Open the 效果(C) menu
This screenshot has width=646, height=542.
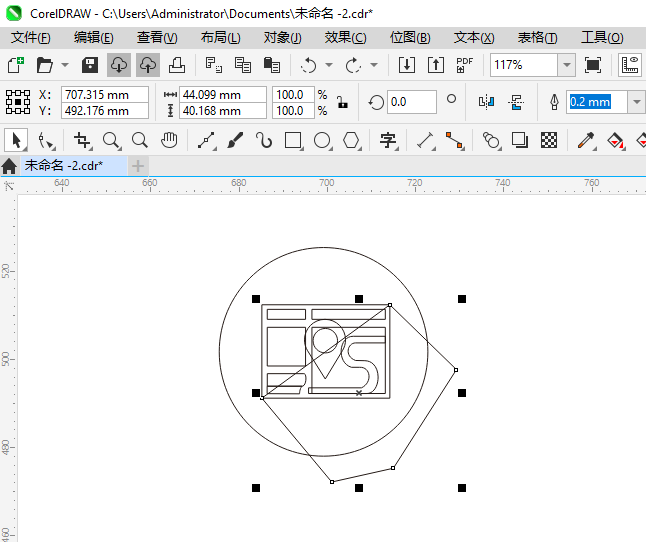click(345, 37)
